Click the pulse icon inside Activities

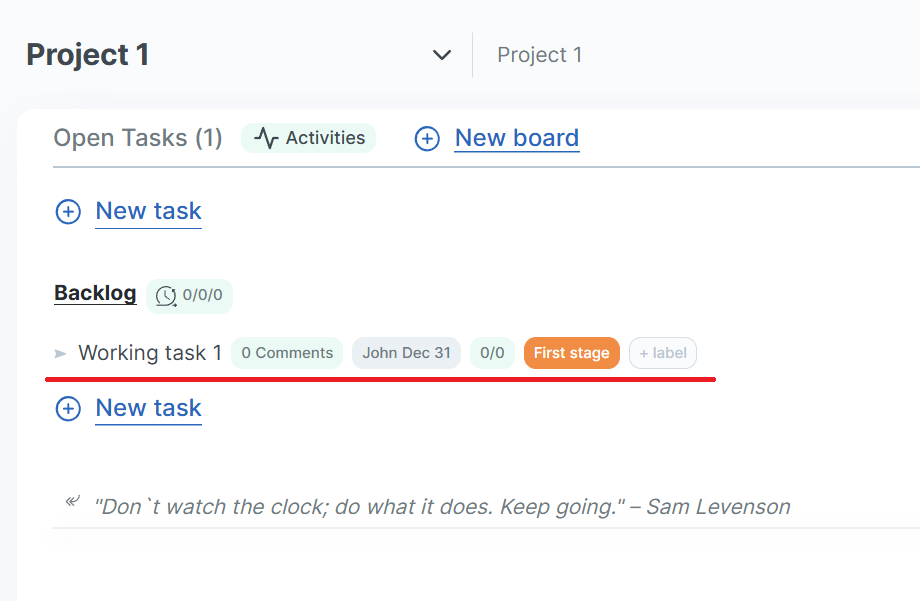pos(266,138)
